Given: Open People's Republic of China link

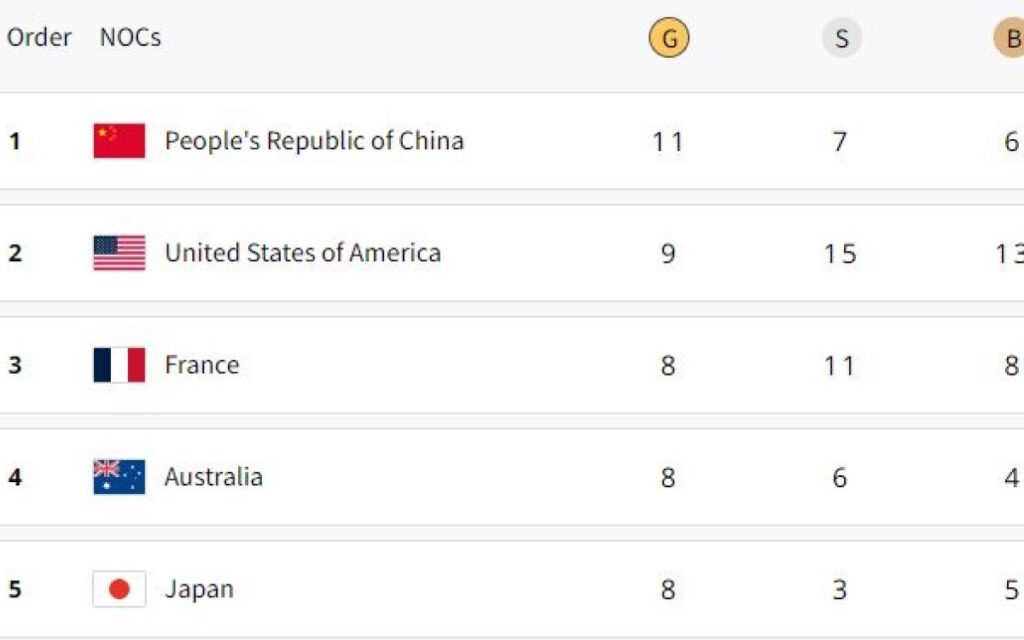Looking at the screenshot, I should point(314,141).
